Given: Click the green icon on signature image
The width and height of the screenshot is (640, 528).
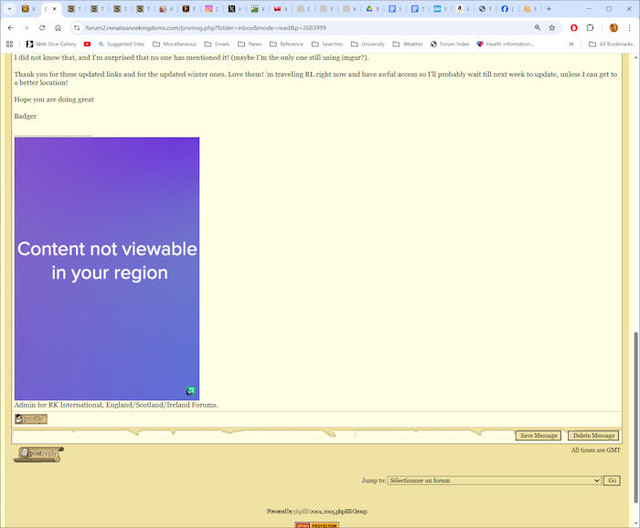Looking at the screenshot, I should tap(190, 391).
